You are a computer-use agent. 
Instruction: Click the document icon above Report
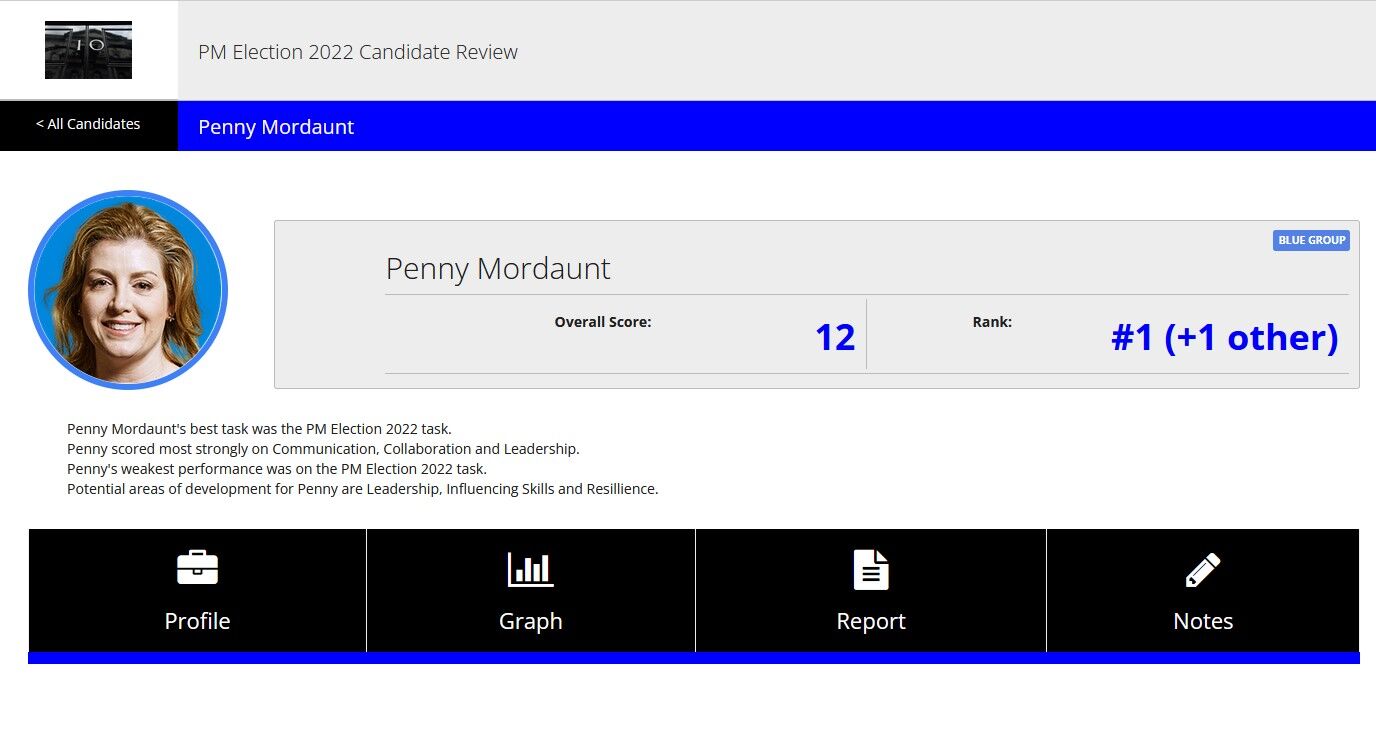coord(871,570)
